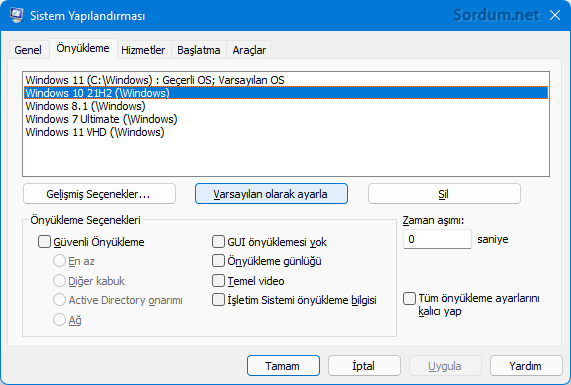Select the Diğer kabuk radio option
Image resolution: width=571 pixels, height=385 pixels.
click(x=59, y=281)
